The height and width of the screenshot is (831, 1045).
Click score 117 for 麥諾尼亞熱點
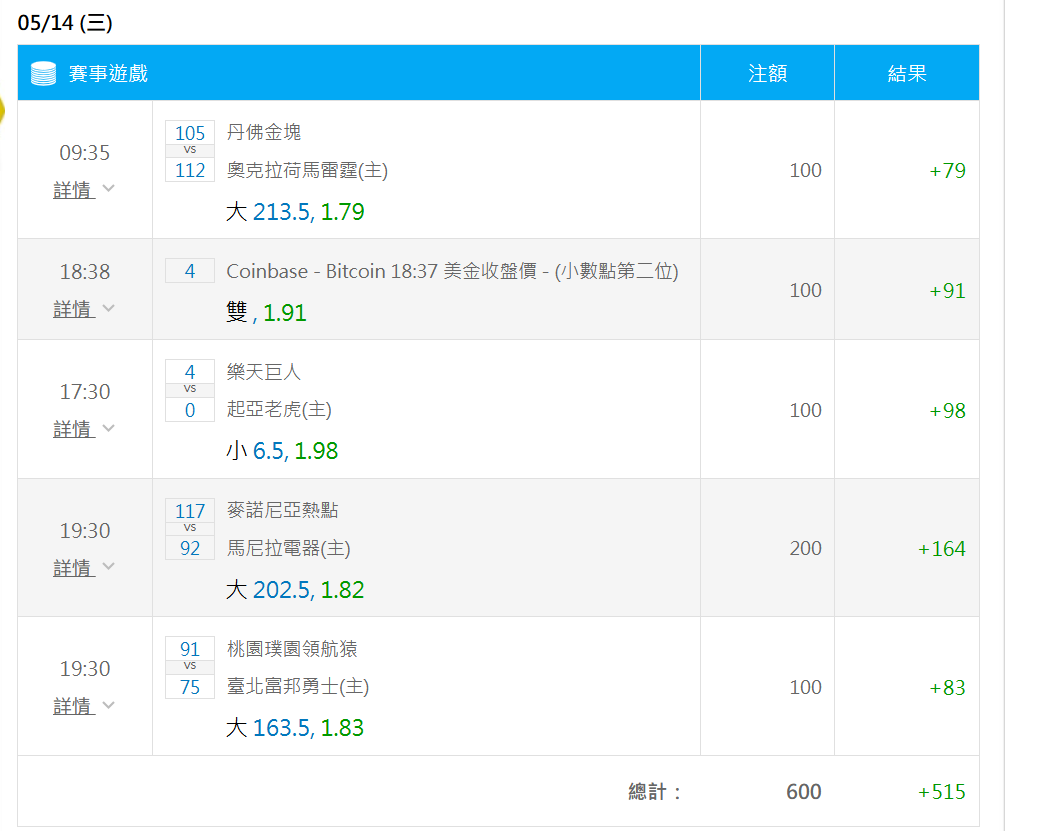coord(190,510)
